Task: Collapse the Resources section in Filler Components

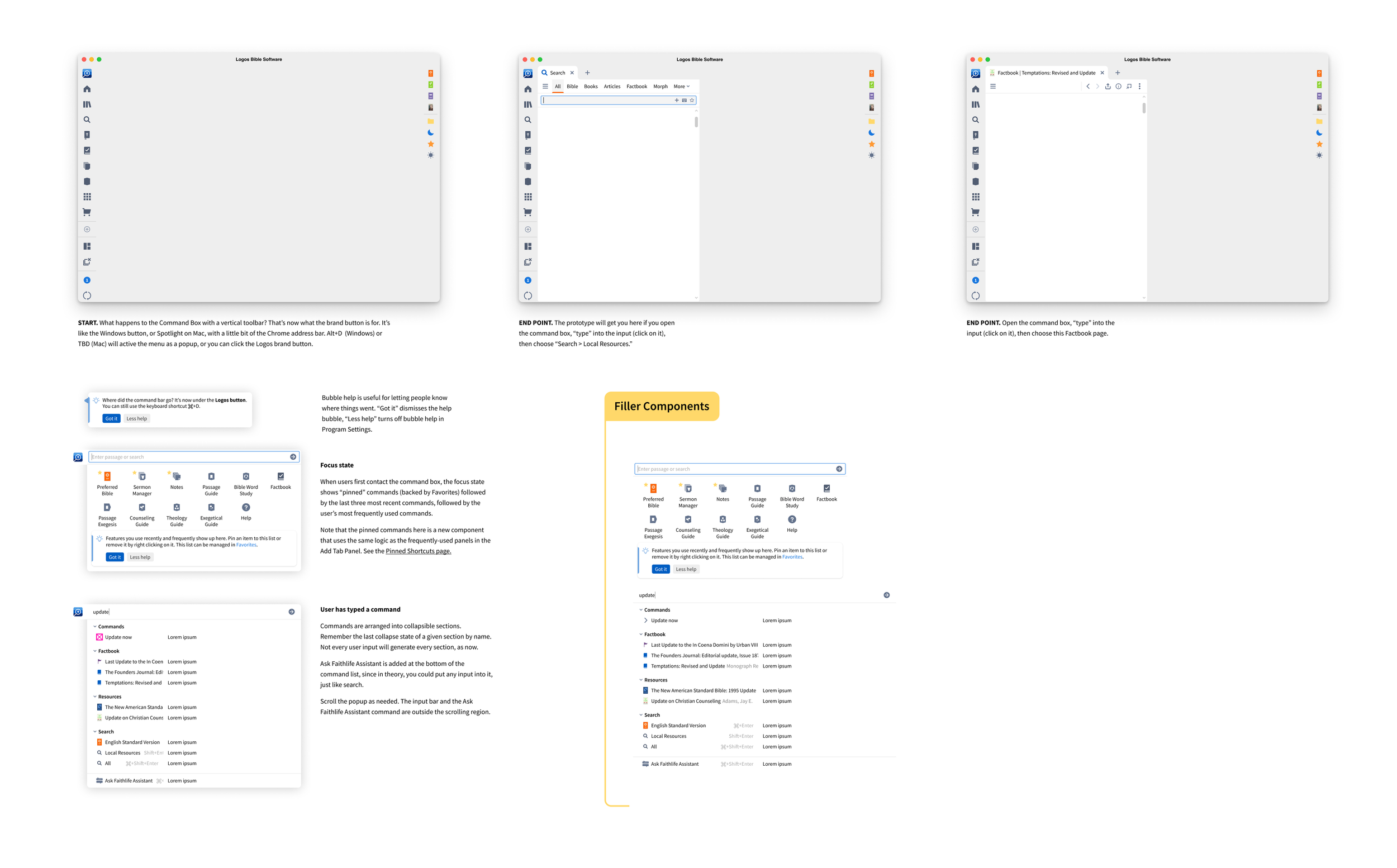Action: click(641, 680)
